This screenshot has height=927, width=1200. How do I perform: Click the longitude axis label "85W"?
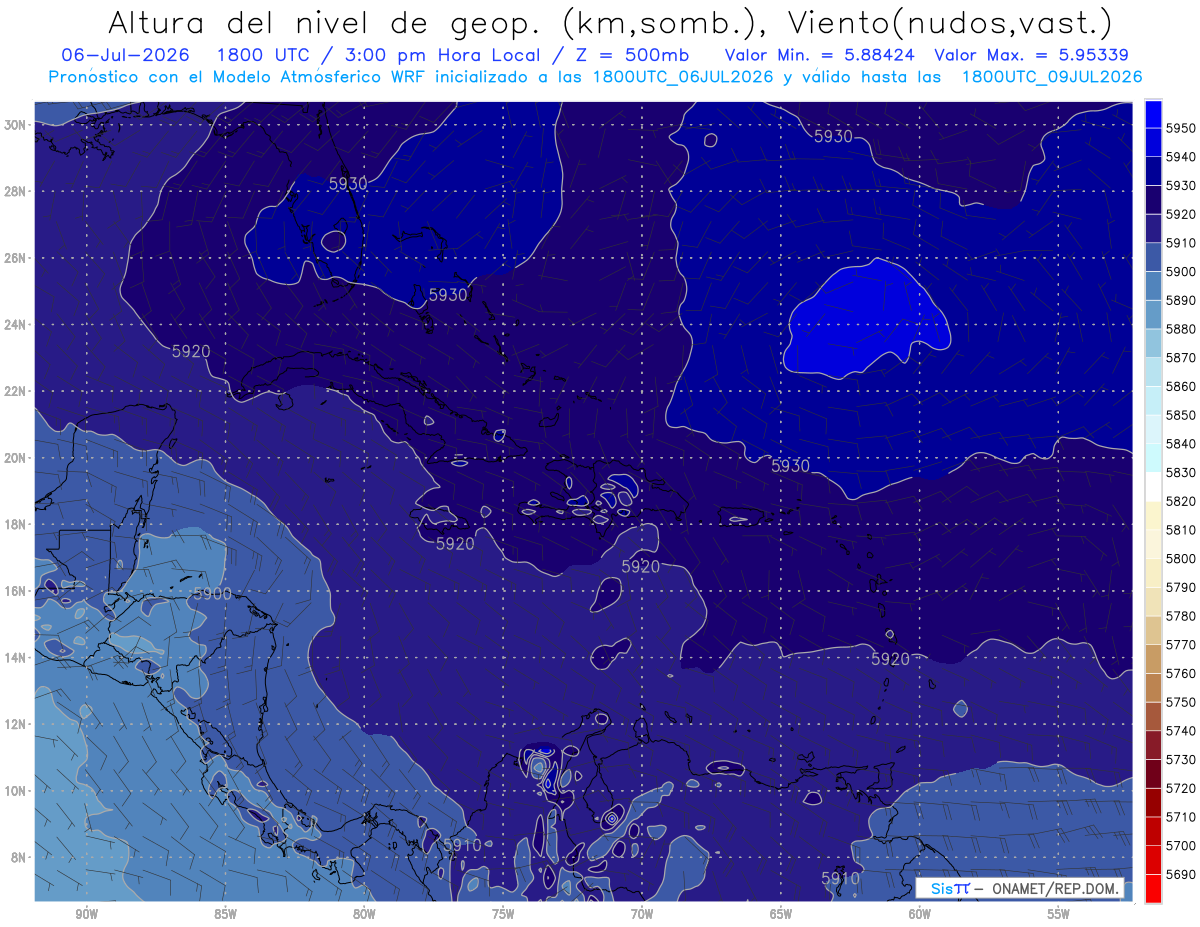tap(226, 915)
